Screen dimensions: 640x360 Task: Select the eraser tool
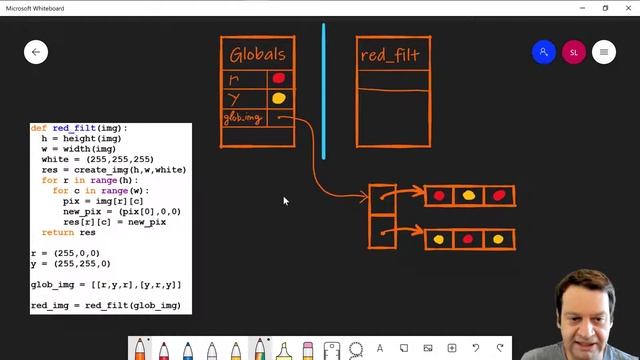click(308, 351)
